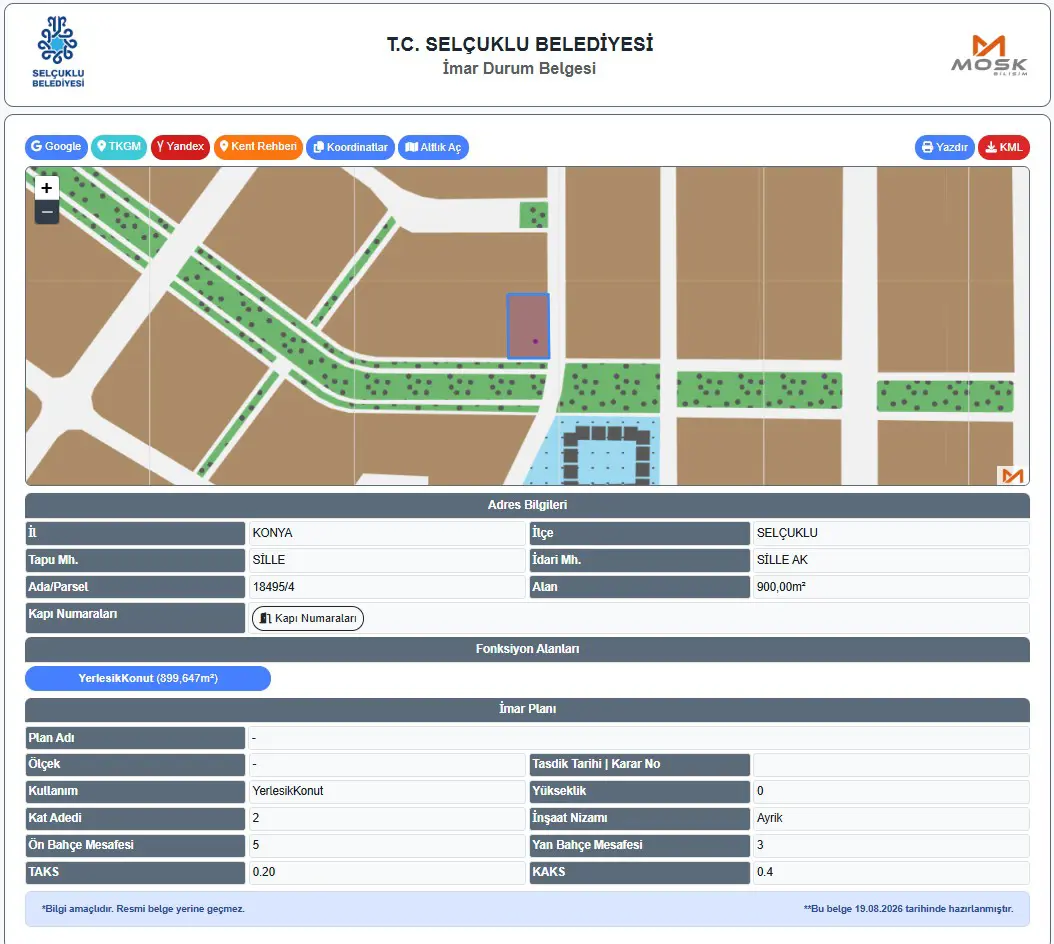This screenshot has height=944, width=1054.
Task: Open the Kent Rehberi city guide
Action: tap(258, 147)
